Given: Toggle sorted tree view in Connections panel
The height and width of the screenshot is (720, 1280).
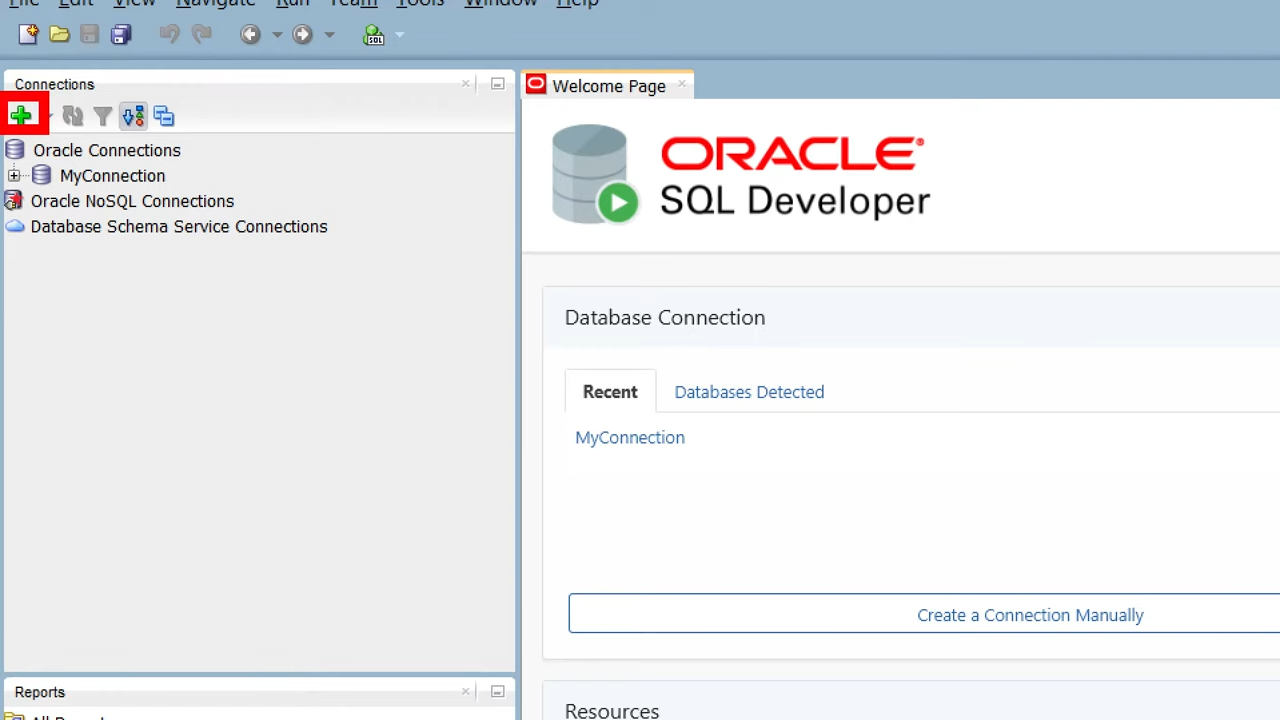Looking at the screenshot, I should tap(133, 116).
